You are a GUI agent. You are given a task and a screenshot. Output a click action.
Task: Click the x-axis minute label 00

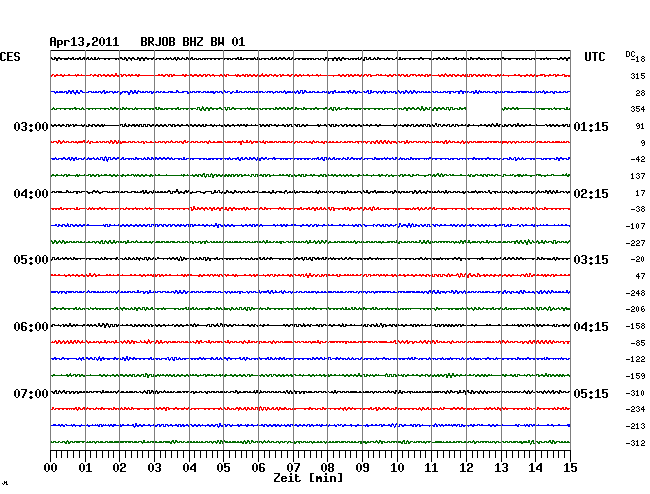[x=51, y=468]
